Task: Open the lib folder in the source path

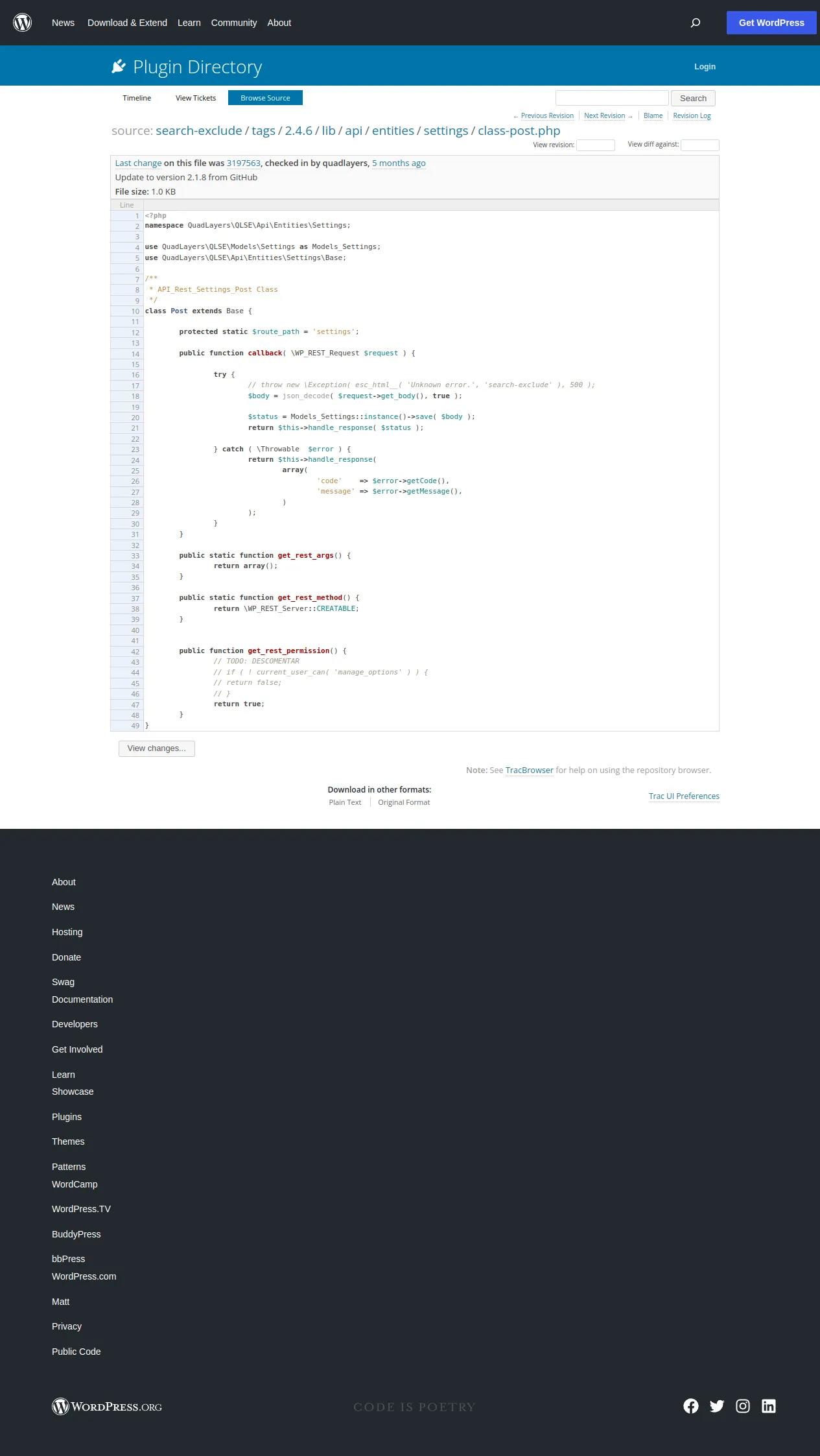Action: (329, 130)
